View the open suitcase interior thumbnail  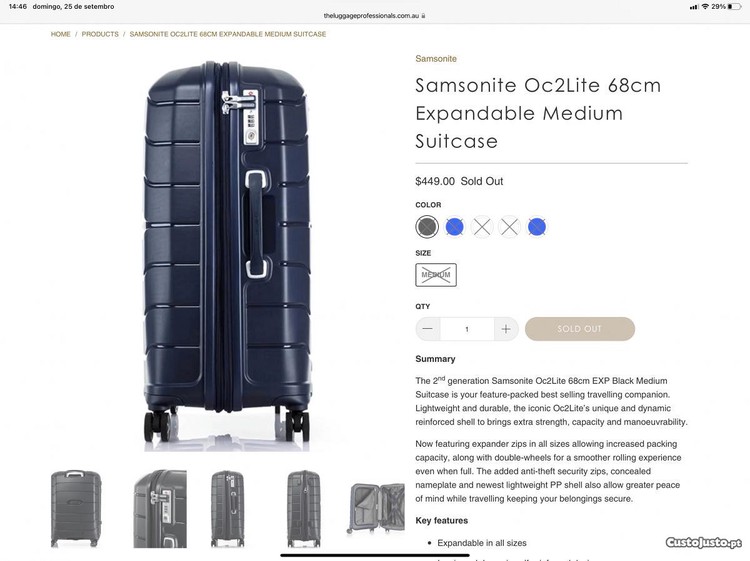376,508
